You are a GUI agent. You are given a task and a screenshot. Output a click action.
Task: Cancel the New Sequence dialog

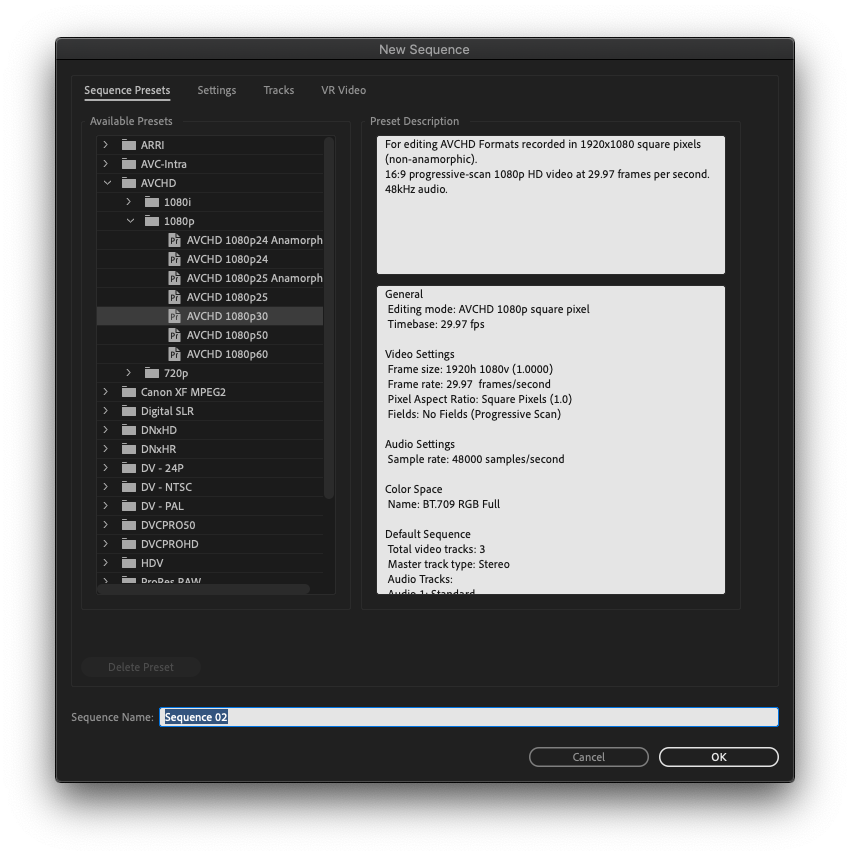(588, 757)
